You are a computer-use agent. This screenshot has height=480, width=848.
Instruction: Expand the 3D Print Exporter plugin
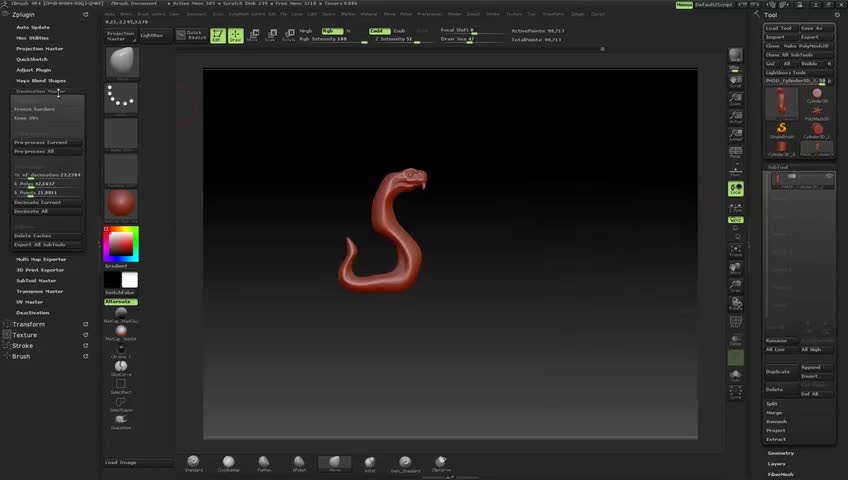40,270
